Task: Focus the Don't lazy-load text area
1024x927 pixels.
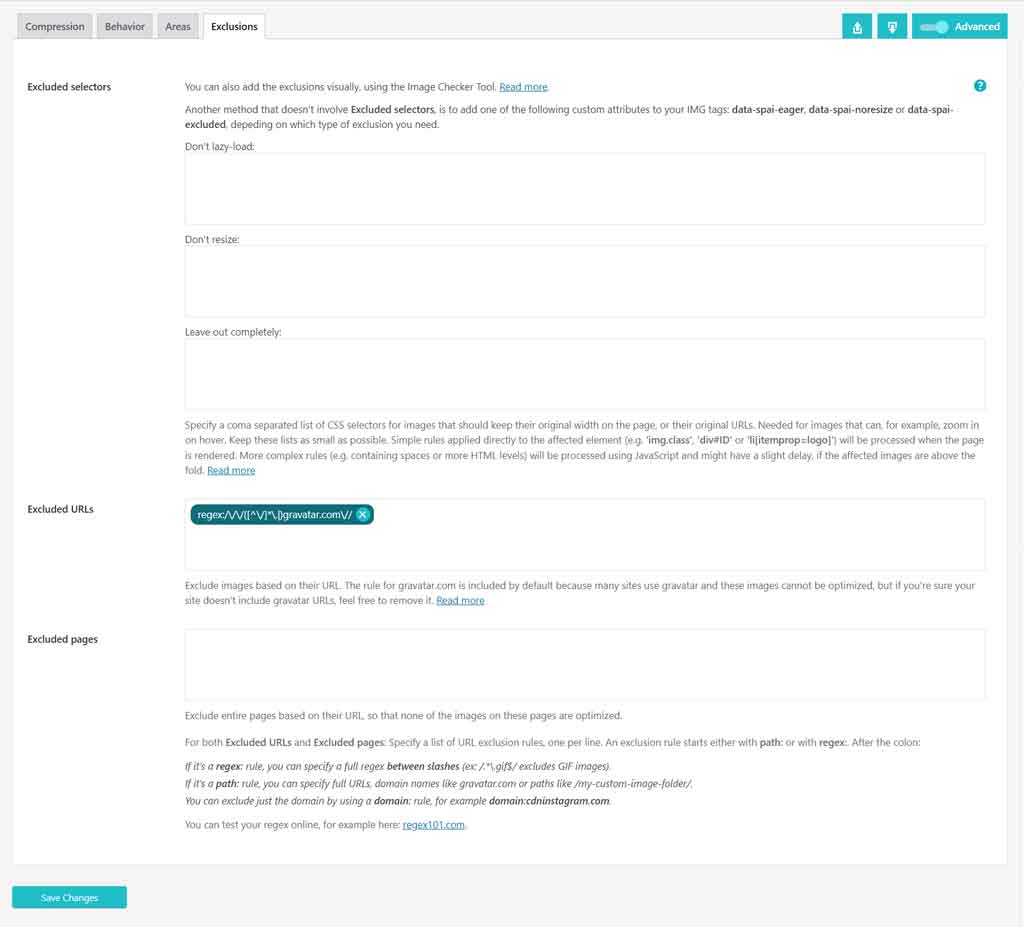Action: 584,188
